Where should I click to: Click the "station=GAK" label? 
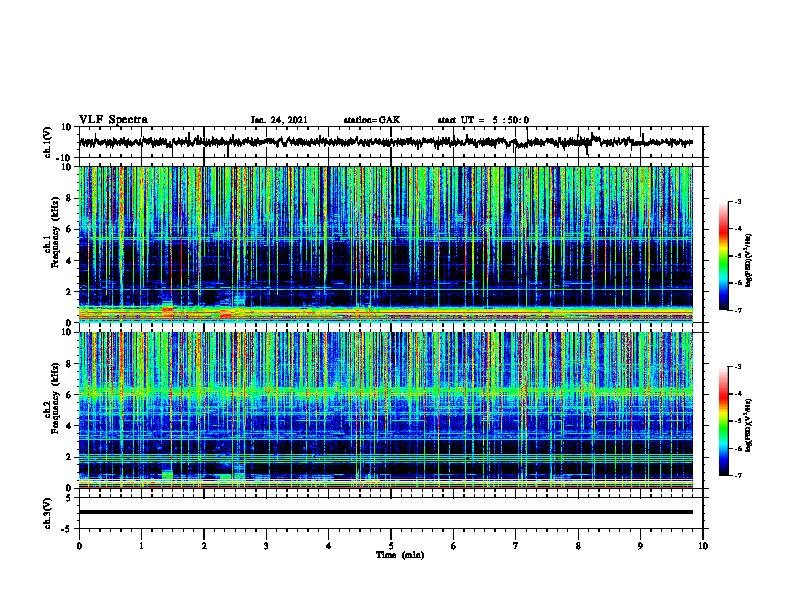tap(372, 120)
